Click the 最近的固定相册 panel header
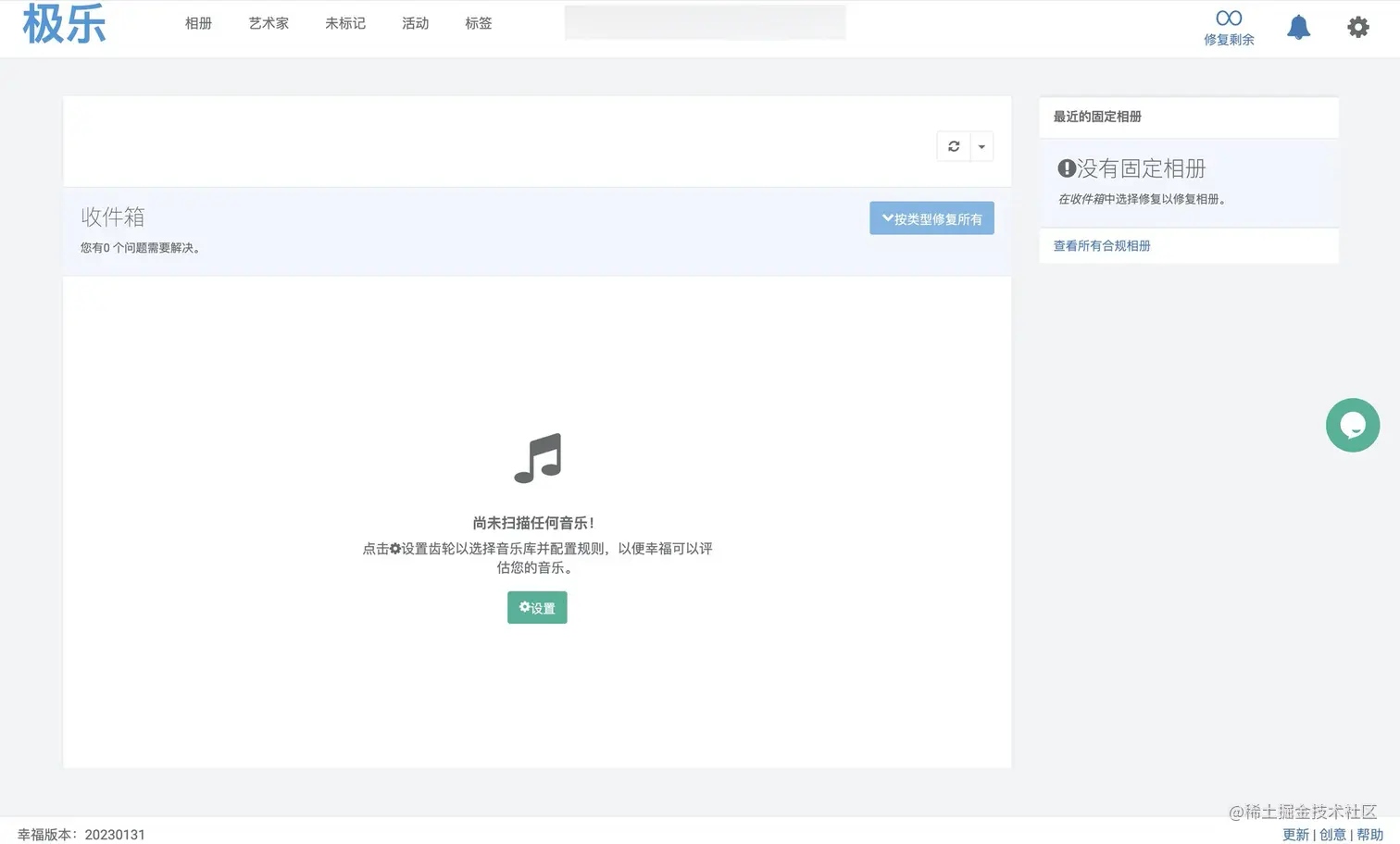This screenshot has height=844, width=1400. (1189, 117)
